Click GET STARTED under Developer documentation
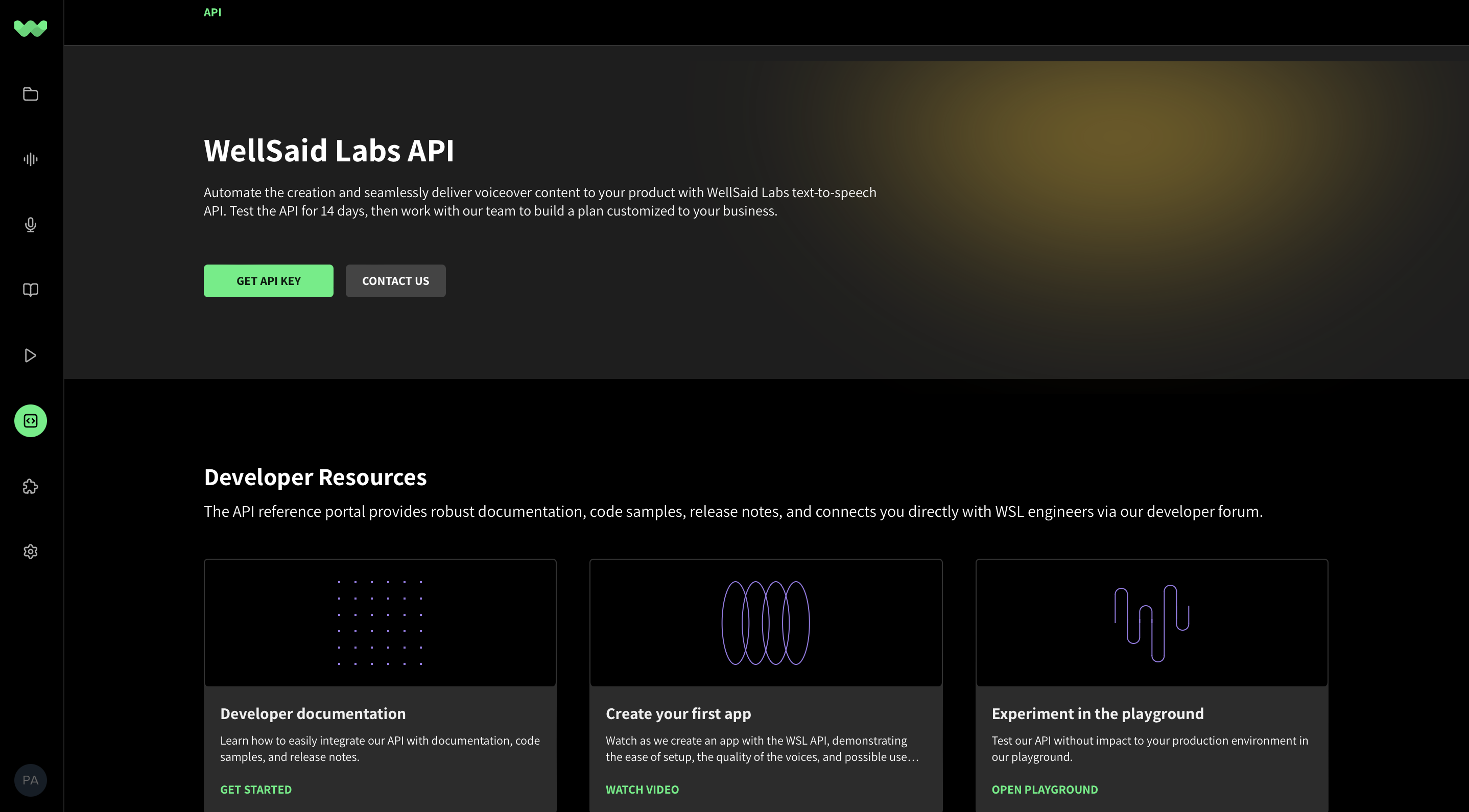The width and height of the screenshot is (1469, 812). [x=256, y=790]
